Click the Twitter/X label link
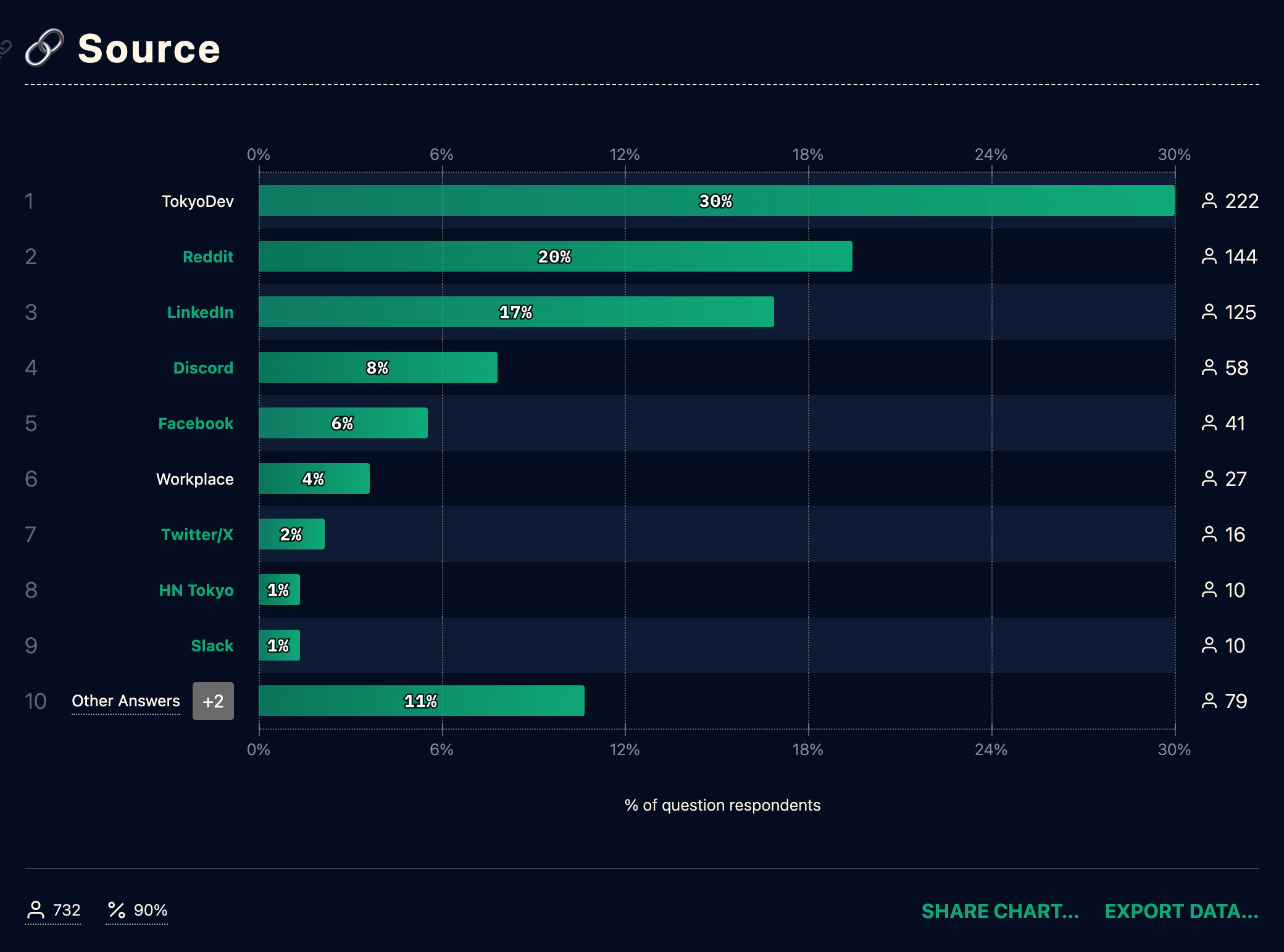The height and width of the screenshot is (952, 1284). coord(197,535)
